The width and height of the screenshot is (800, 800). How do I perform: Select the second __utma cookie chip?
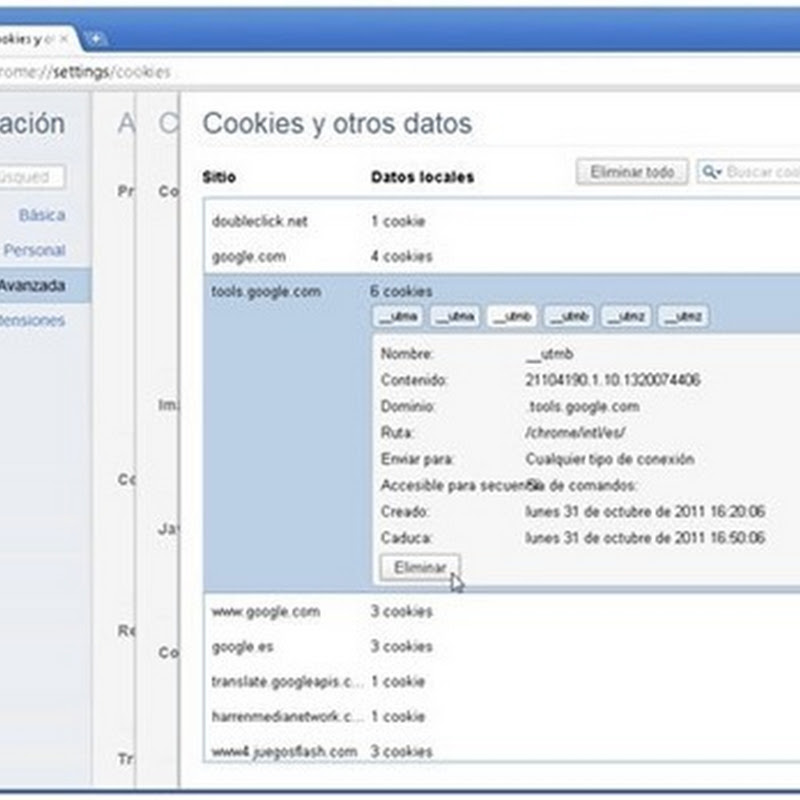[455, 317]
